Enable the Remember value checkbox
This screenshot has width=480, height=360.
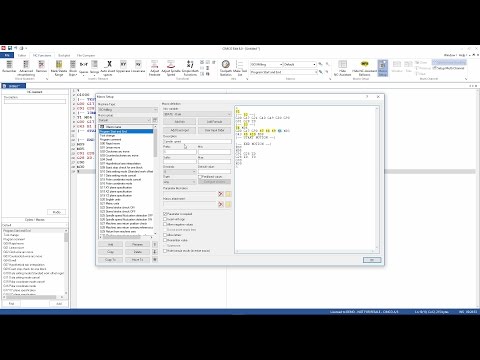(165, 240)
